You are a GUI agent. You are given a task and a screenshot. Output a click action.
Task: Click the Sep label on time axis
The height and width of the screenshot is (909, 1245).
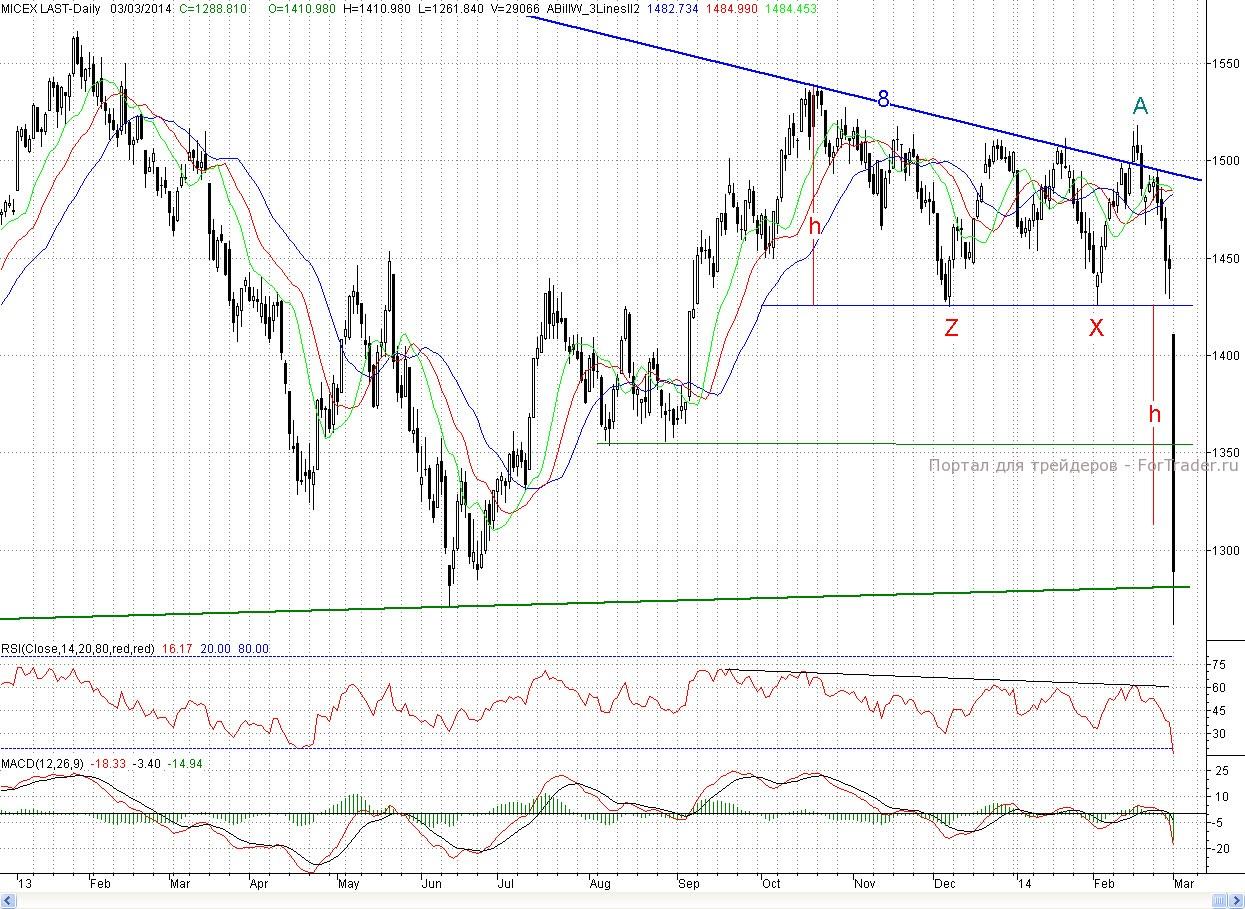pos(689,884)
